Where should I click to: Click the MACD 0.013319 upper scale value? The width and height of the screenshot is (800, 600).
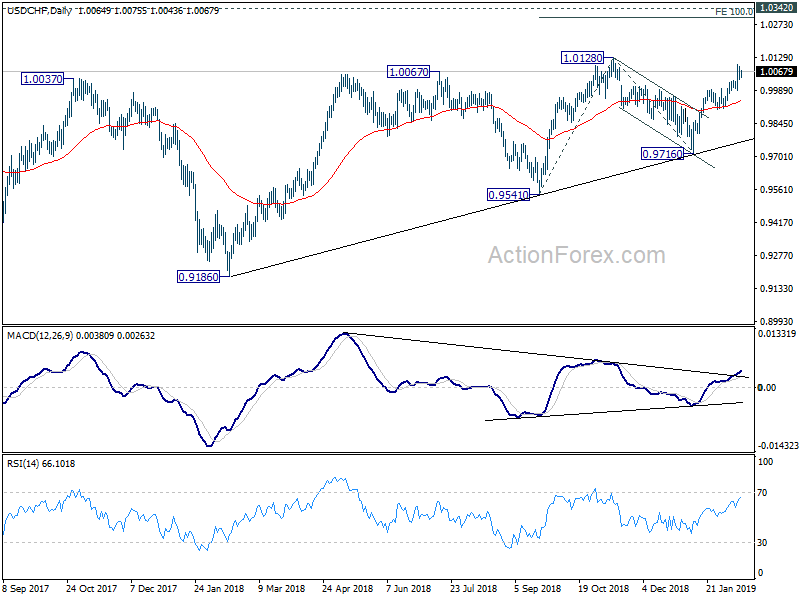pos(777,334)
